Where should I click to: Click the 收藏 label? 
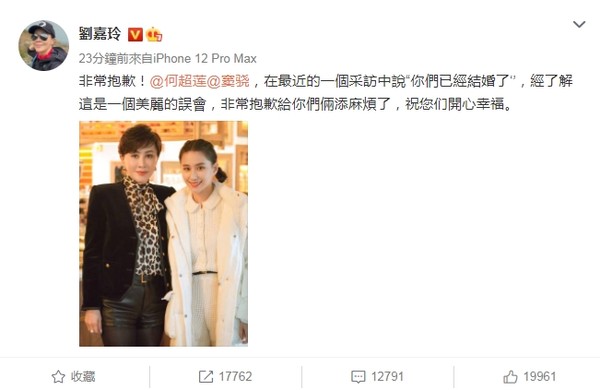[x=83, y=377]
